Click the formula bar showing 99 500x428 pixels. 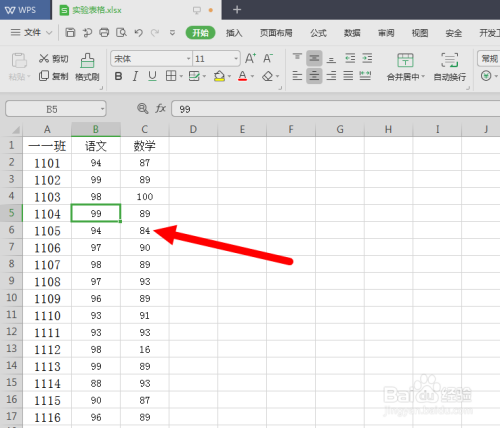pyautogui.click(x=335, y=109)
